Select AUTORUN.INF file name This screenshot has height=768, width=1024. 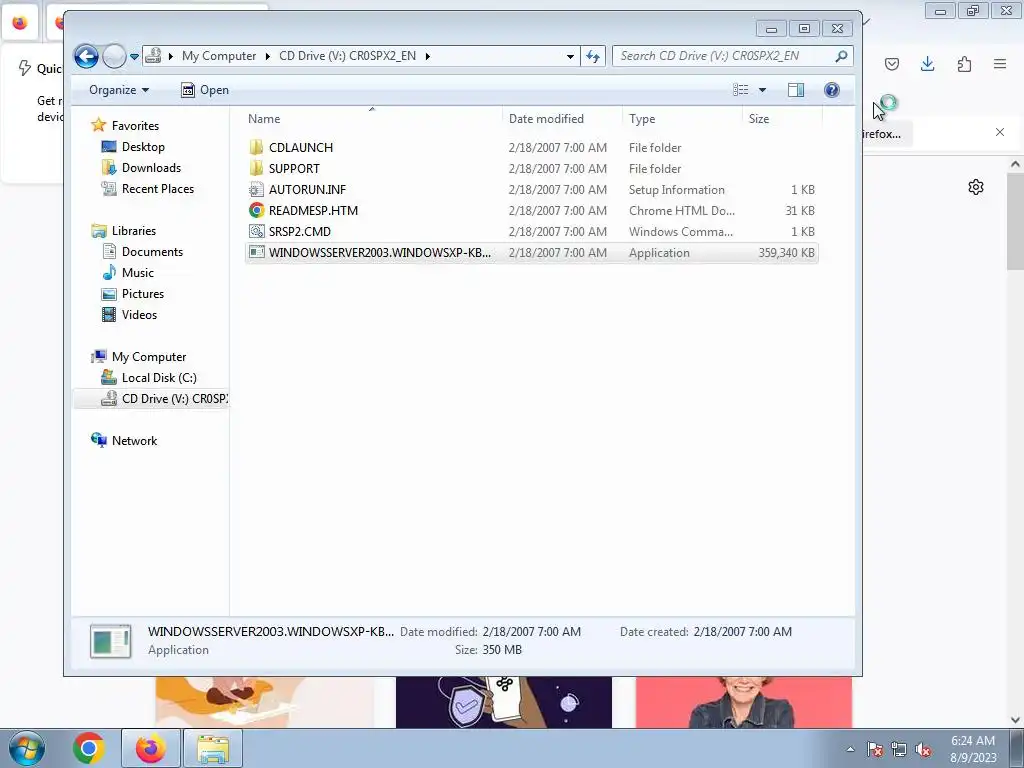[x=308, y=189]
